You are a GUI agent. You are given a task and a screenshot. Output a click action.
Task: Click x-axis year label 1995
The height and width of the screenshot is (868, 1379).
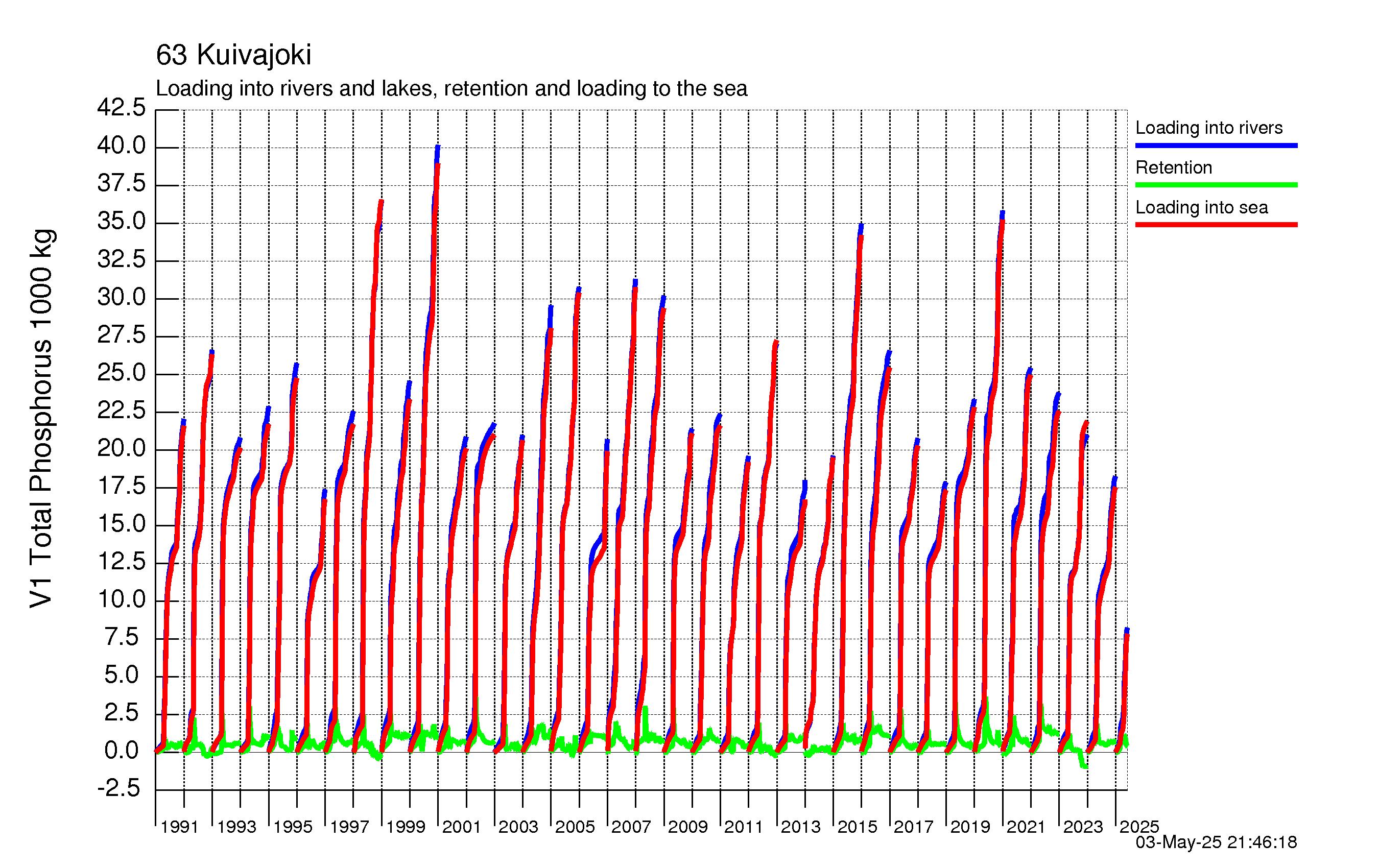(293, 827)
